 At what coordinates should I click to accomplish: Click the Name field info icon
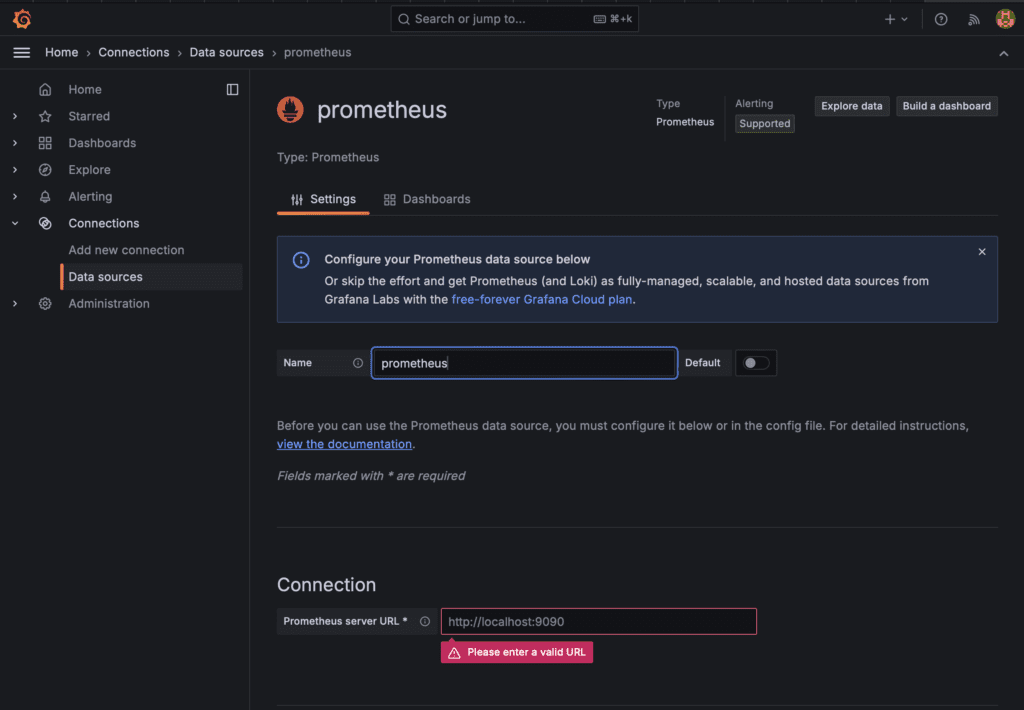coord(358,363)
